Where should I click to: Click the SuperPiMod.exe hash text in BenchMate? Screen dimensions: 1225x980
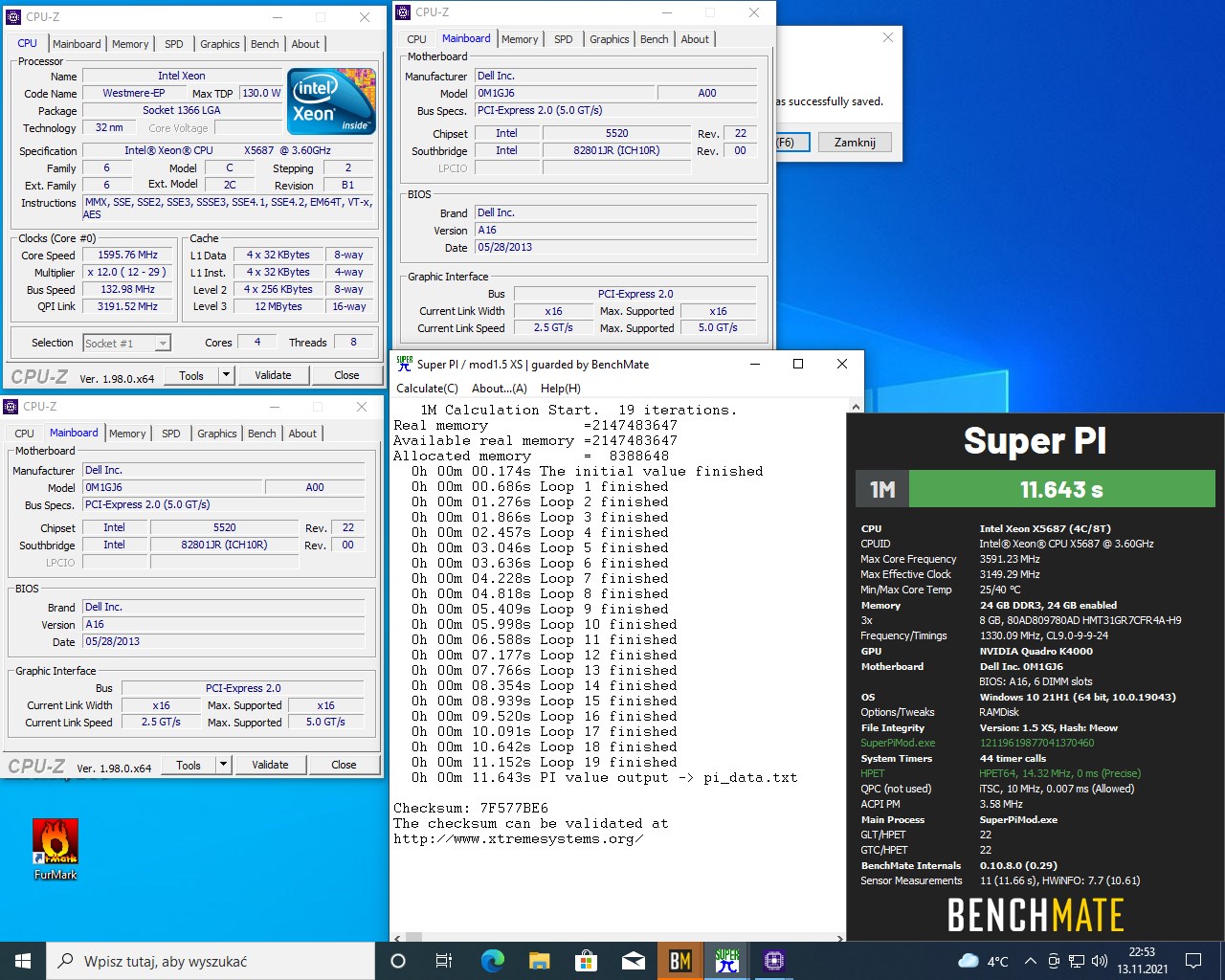(x=1036, y=743)
